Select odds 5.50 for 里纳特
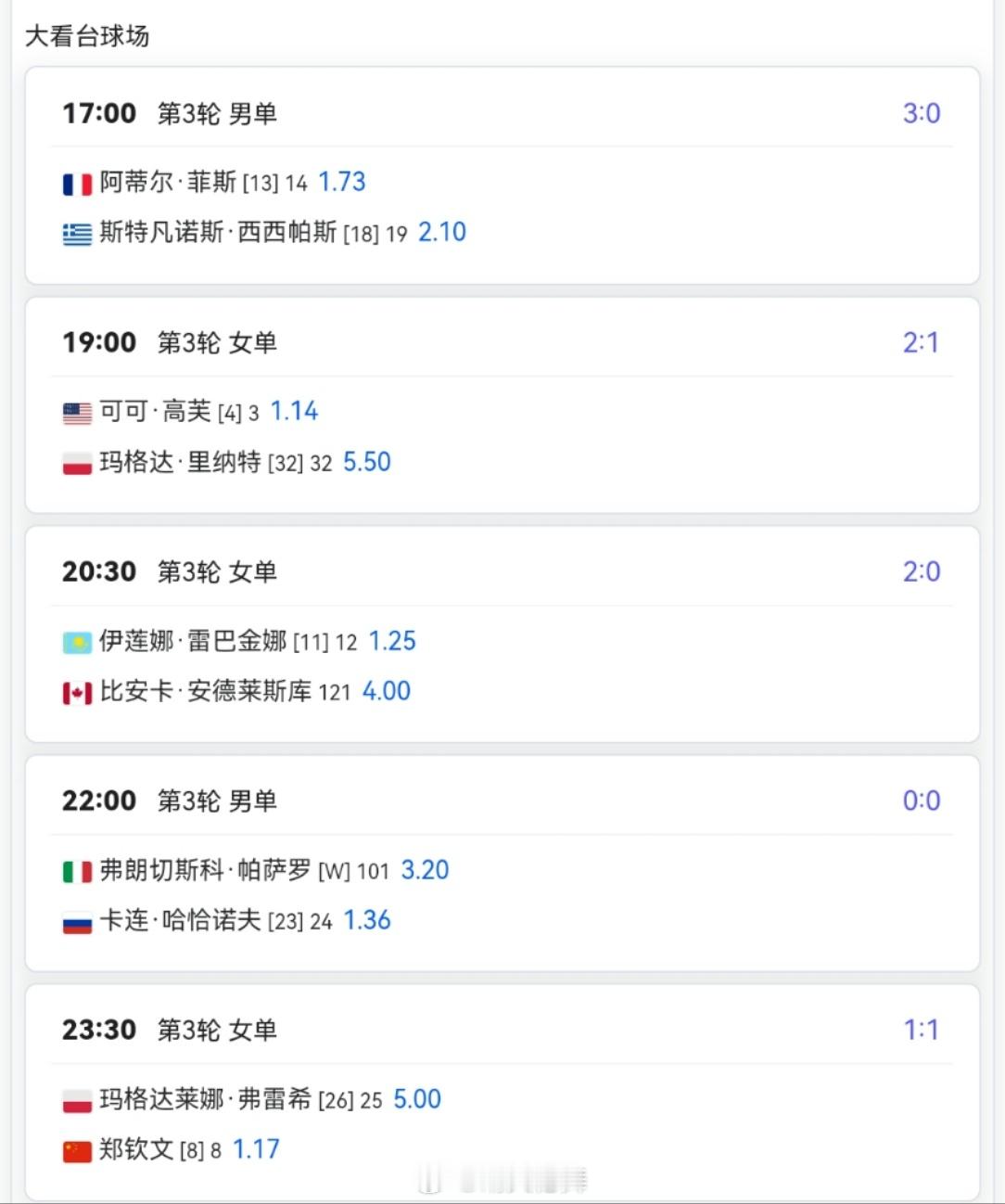 click(367, 462)
